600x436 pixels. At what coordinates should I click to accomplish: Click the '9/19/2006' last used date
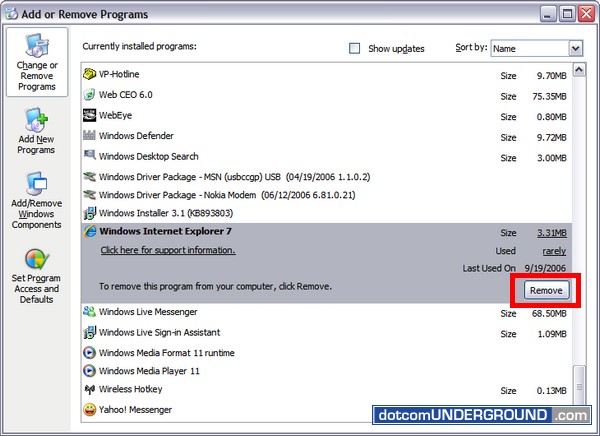(x=545, y=268)
